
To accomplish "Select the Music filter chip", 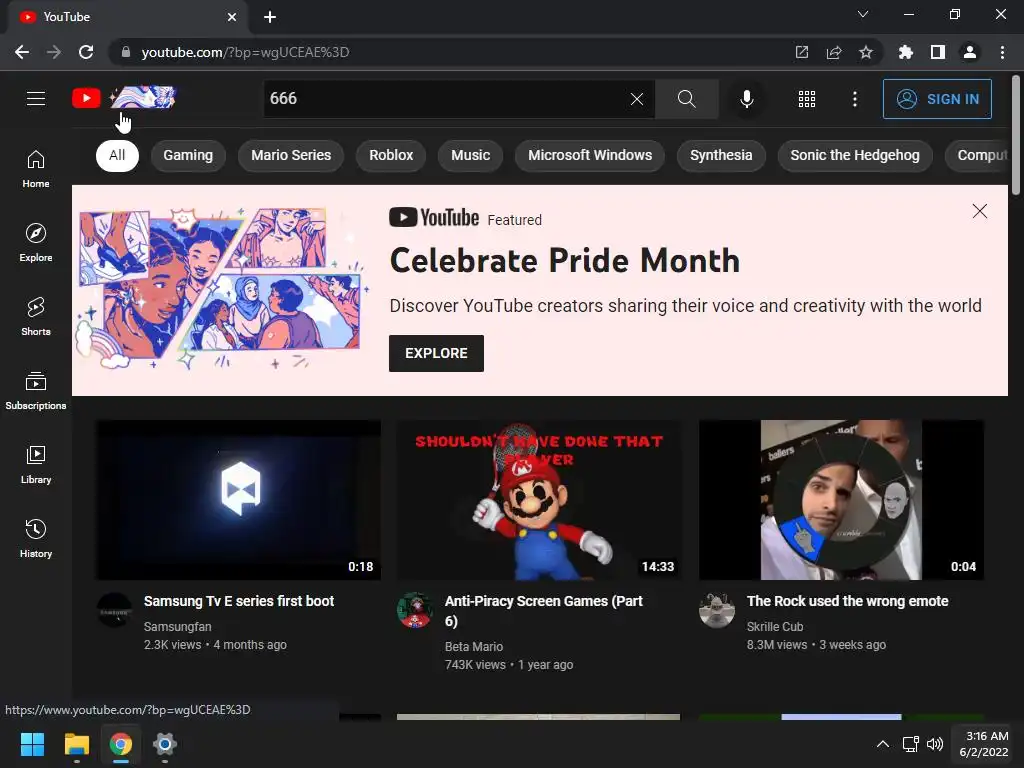I will point(470,155).
